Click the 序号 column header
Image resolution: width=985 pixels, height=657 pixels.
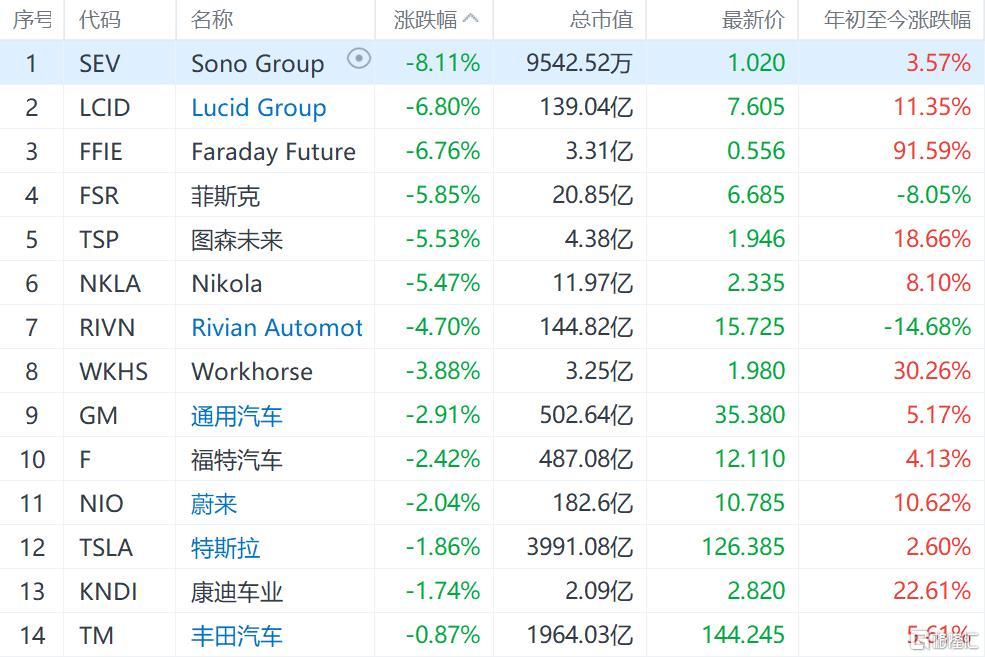33,19
